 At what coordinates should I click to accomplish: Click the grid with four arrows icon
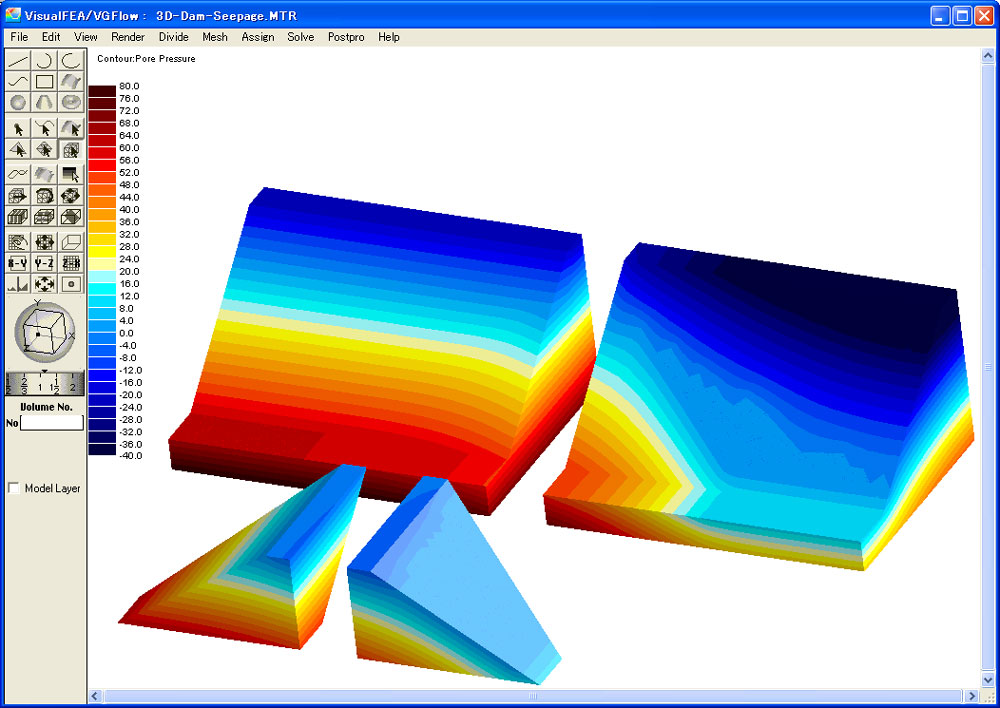[x=44, y=242]
